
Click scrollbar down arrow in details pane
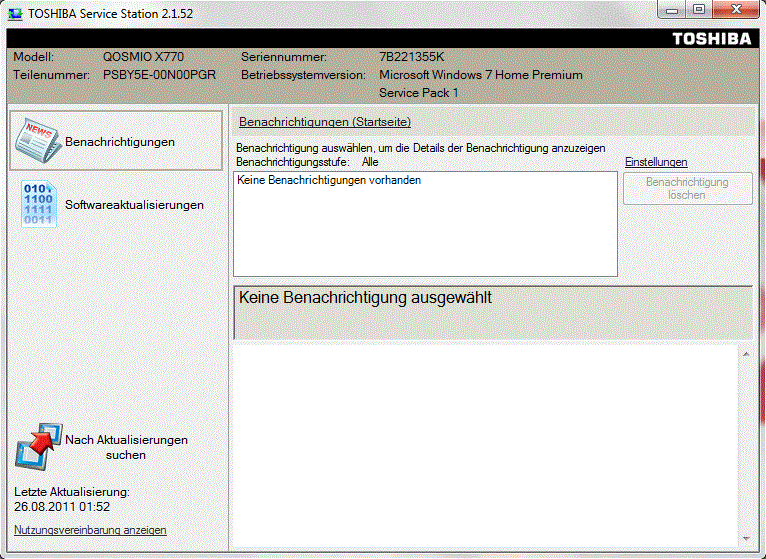pos(746,538)
